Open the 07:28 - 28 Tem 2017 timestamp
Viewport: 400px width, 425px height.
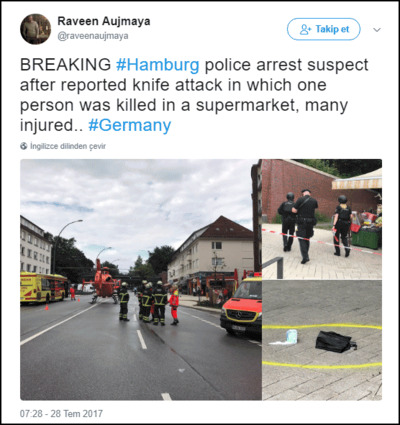(61, 414)
